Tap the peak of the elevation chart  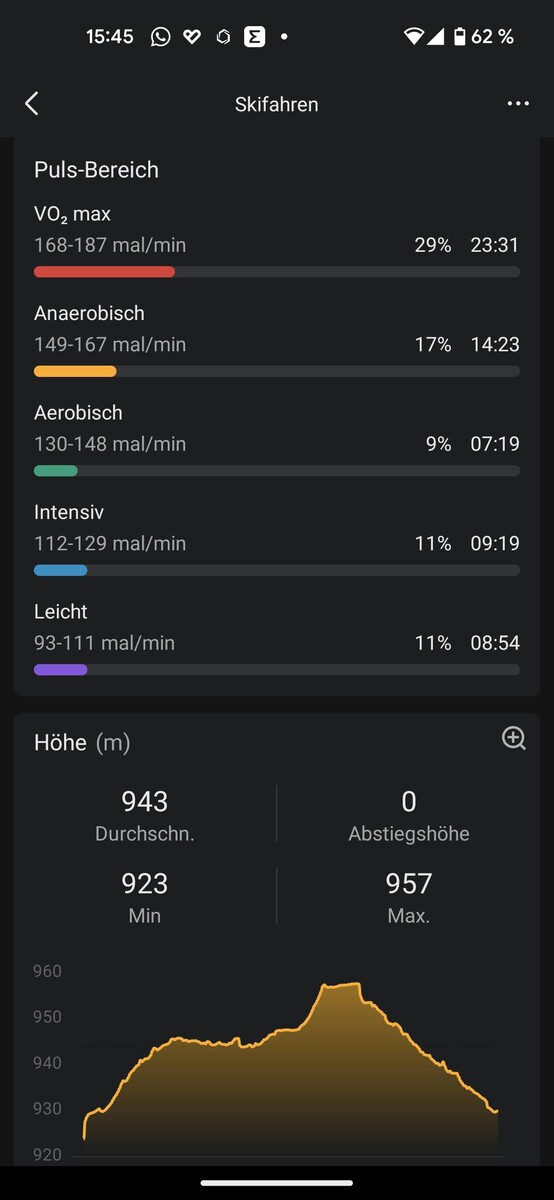tap(340, 985)
